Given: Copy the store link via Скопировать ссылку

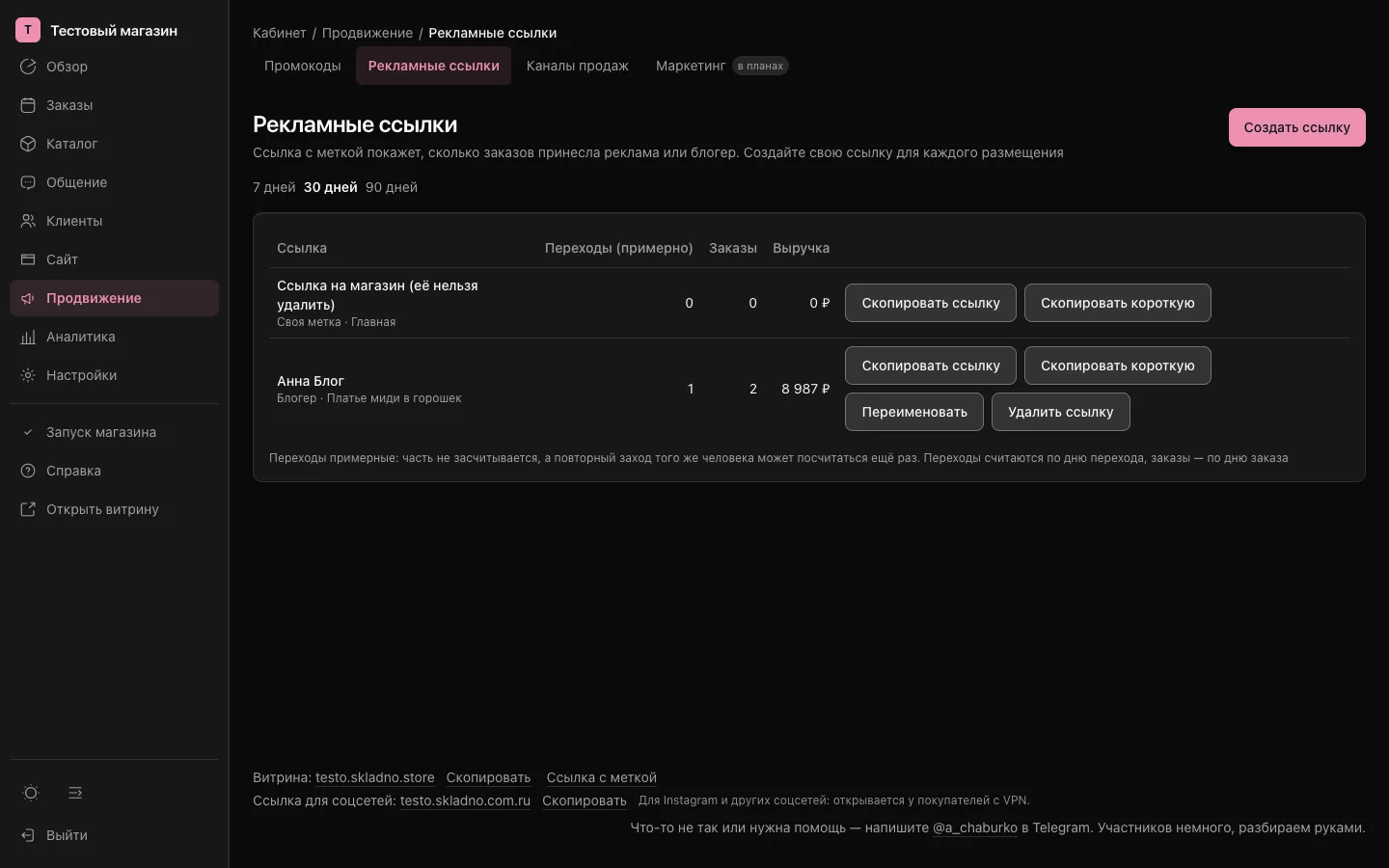Looking at the screenshot, I should pos(931,303).
